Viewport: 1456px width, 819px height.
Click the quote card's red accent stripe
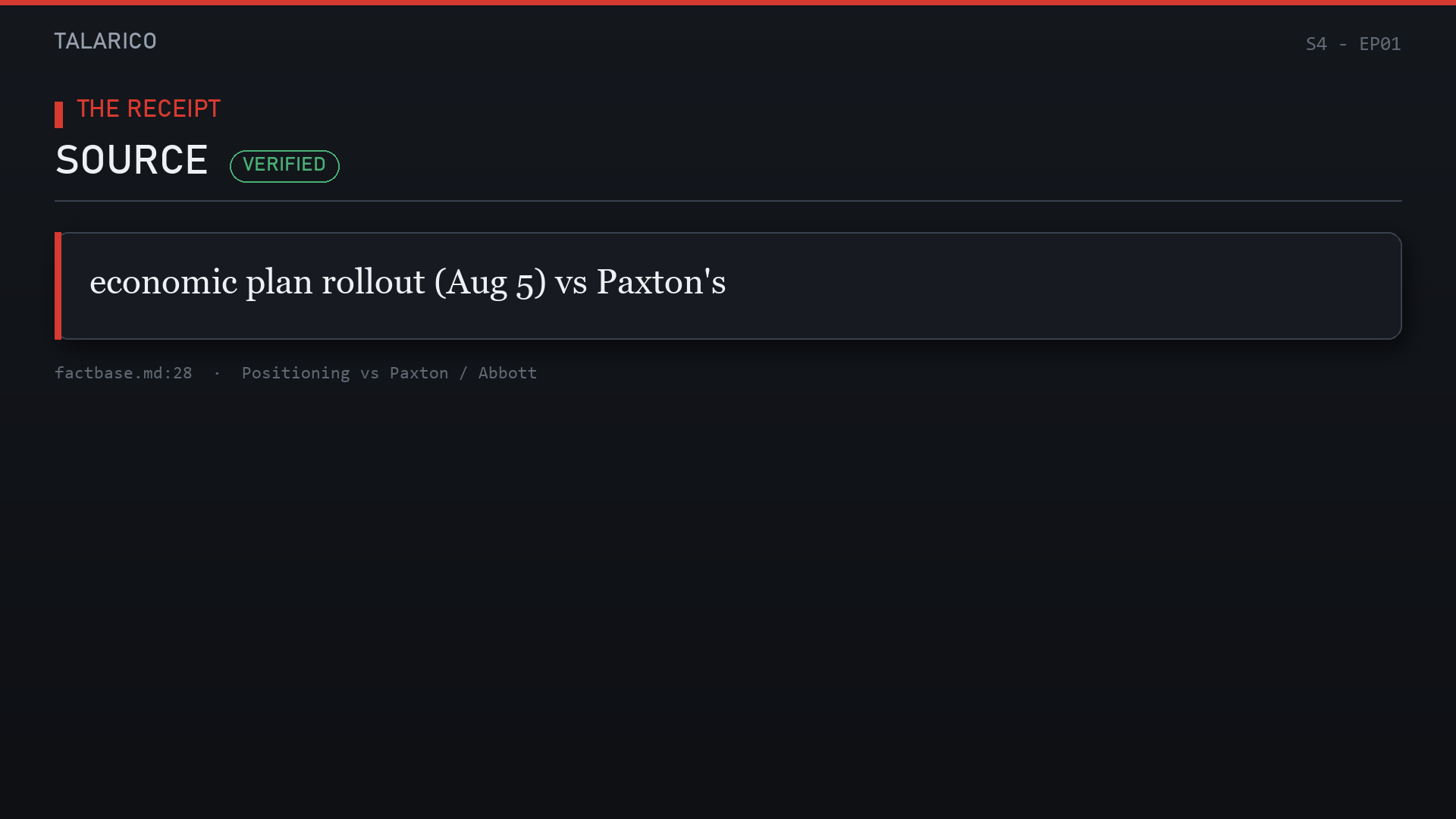point(58,286)
